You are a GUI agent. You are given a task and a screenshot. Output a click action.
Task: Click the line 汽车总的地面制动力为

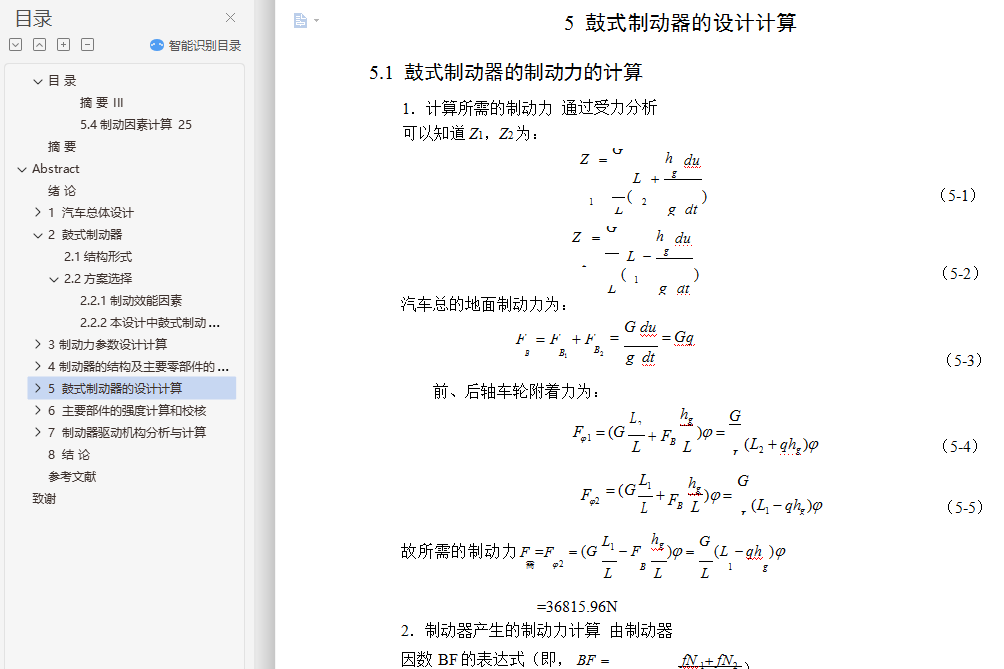[x=485, y=304]
